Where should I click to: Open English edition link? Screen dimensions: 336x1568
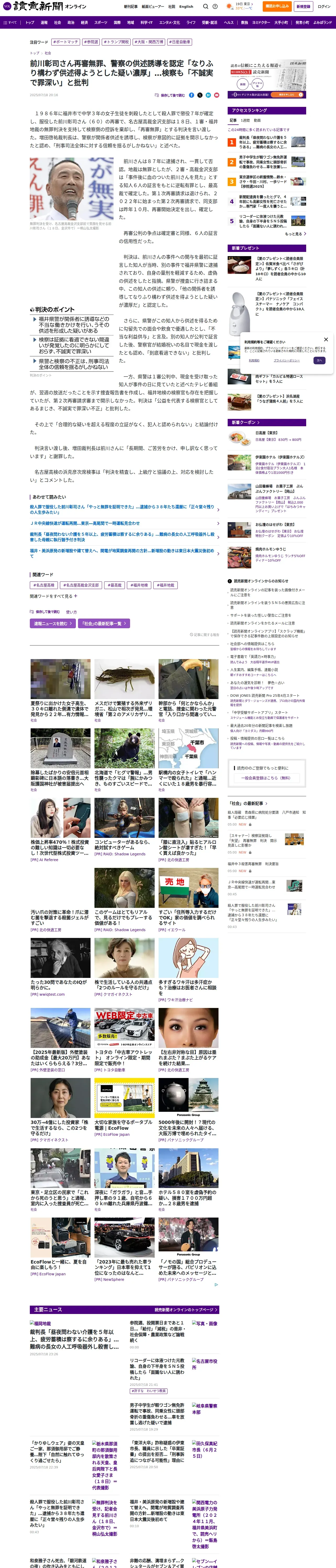click(186, 7)
